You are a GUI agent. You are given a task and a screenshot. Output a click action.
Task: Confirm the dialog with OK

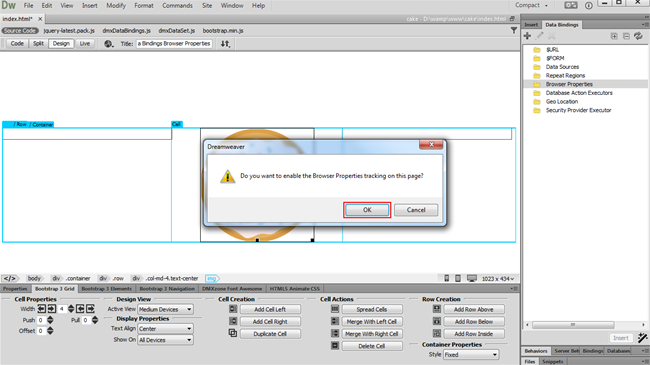367,210
